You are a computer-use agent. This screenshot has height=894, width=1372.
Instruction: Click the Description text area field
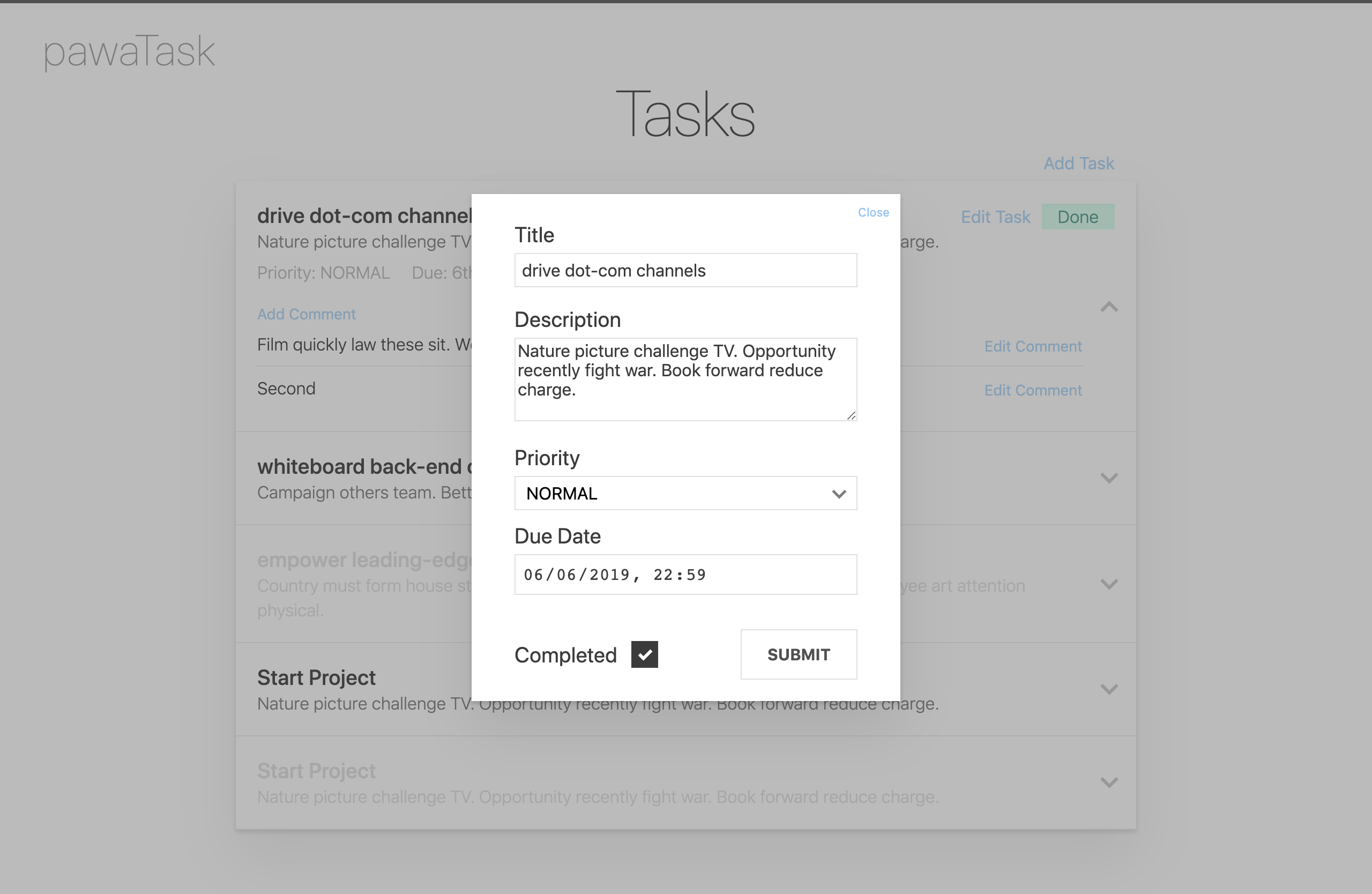coord(684,379)
